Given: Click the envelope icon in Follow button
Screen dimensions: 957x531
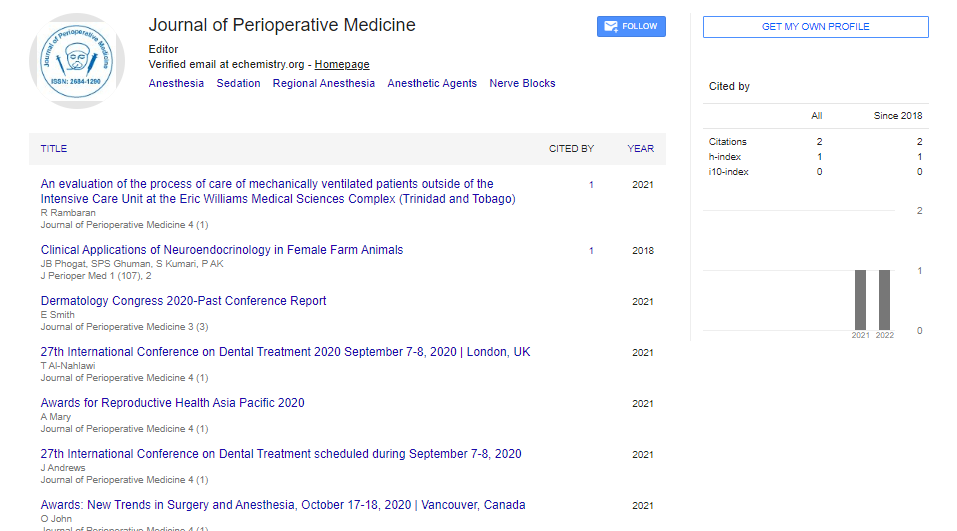Looking at the screenshot, I should (x=609, y=27).
